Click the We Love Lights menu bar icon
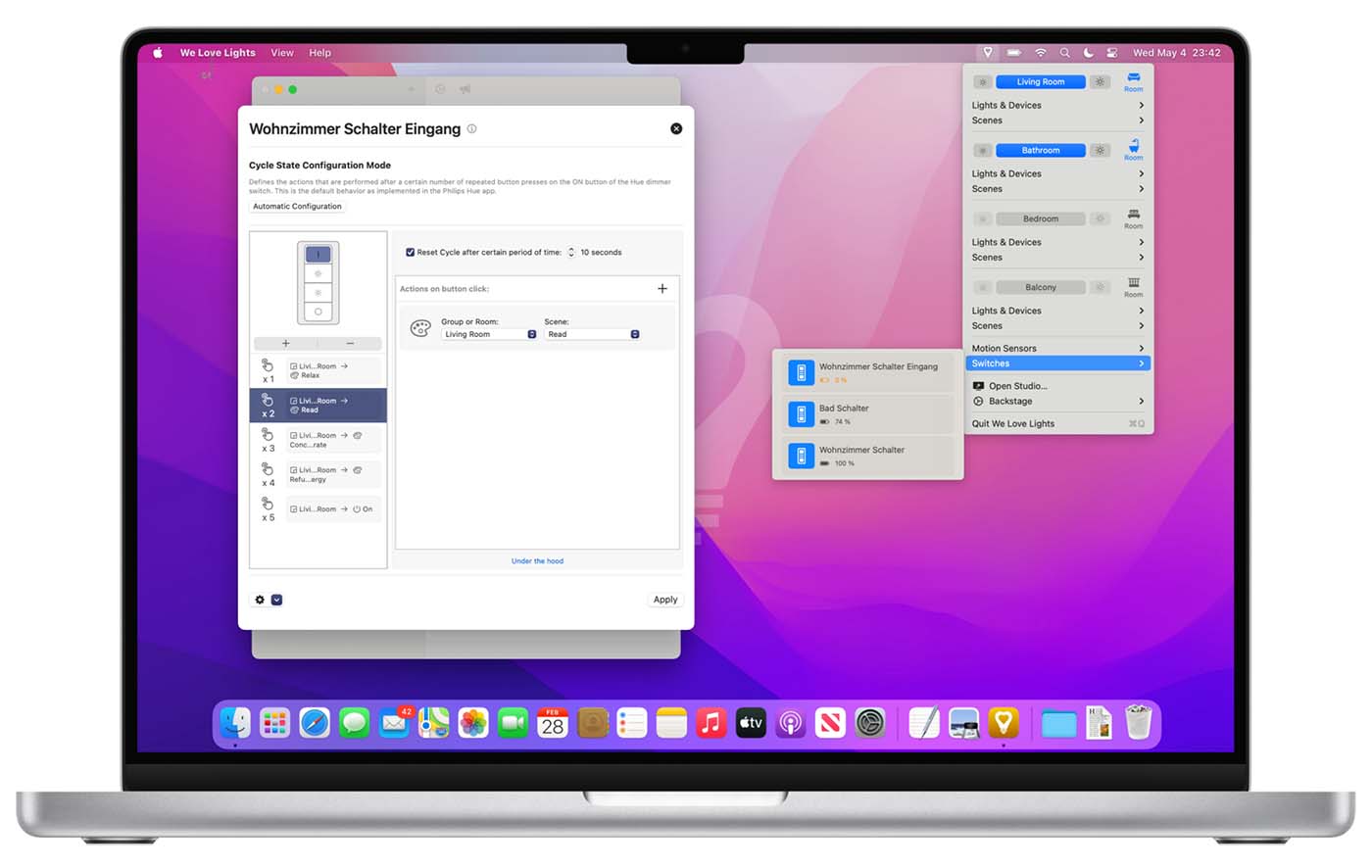The width and height of the screenshot is (1372, 868). (987, 53)
